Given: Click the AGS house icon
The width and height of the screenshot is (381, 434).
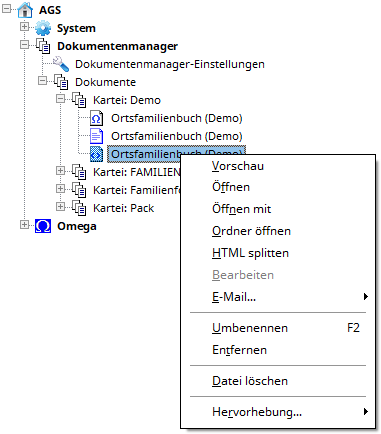Looking at the screenshot, I should click(x=25, y=10).
